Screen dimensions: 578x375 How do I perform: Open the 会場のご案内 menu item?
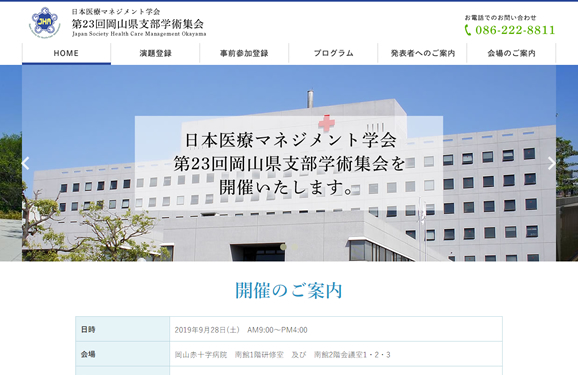tap(511, 53)
